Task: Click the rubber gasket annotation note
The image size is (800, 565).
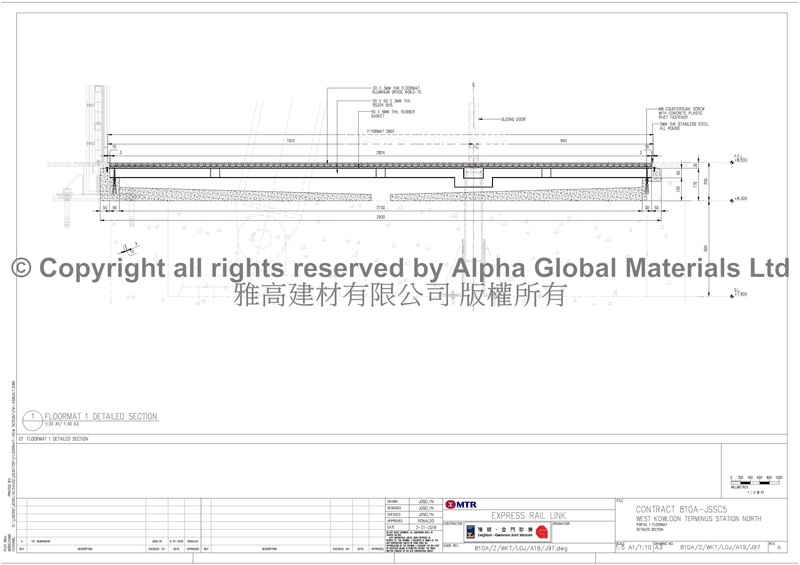Action: tap(372, 114)
